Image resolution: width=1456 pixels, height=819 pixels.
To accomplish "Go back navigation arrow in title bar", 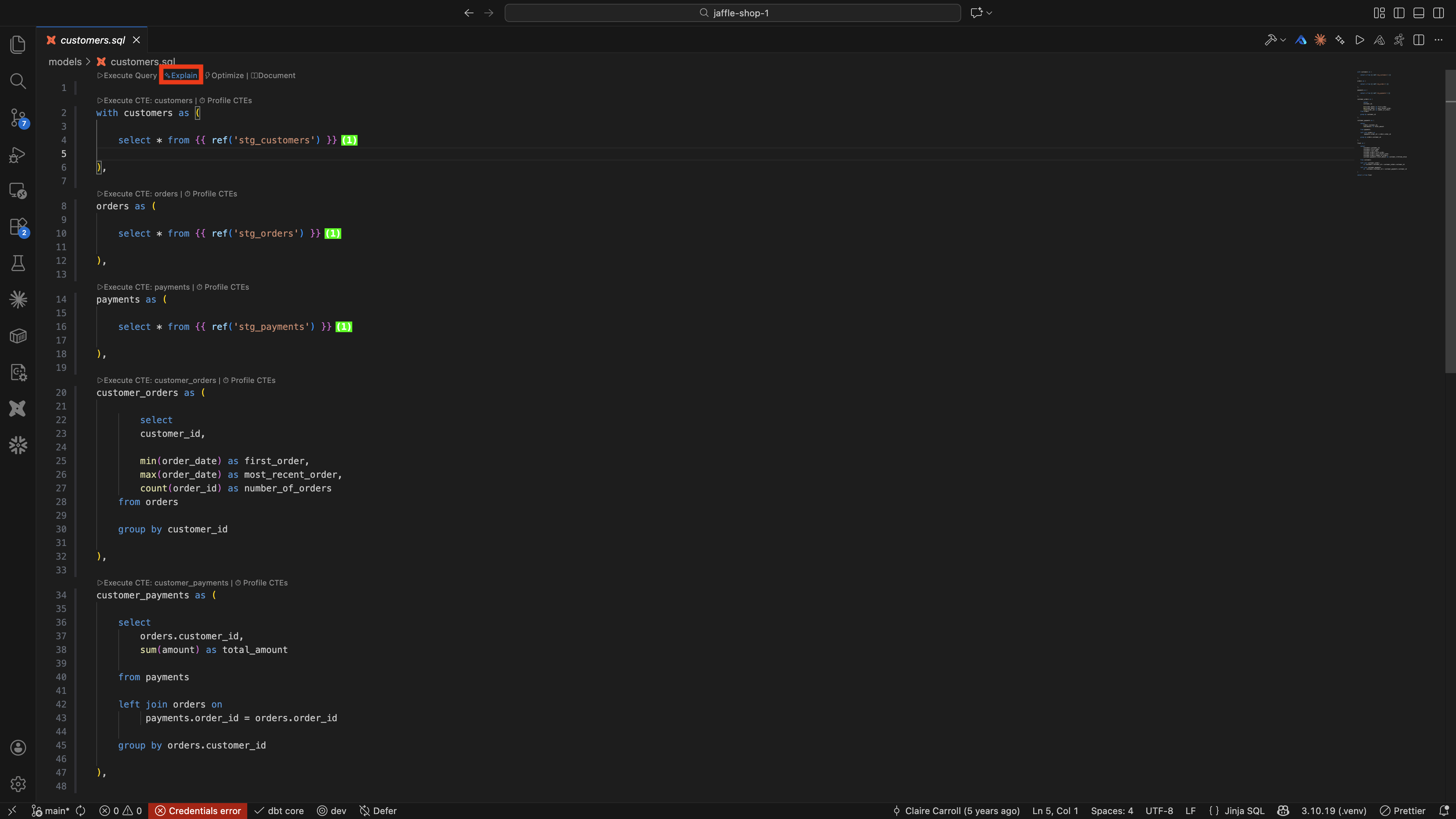I will [x=469, y=13].
